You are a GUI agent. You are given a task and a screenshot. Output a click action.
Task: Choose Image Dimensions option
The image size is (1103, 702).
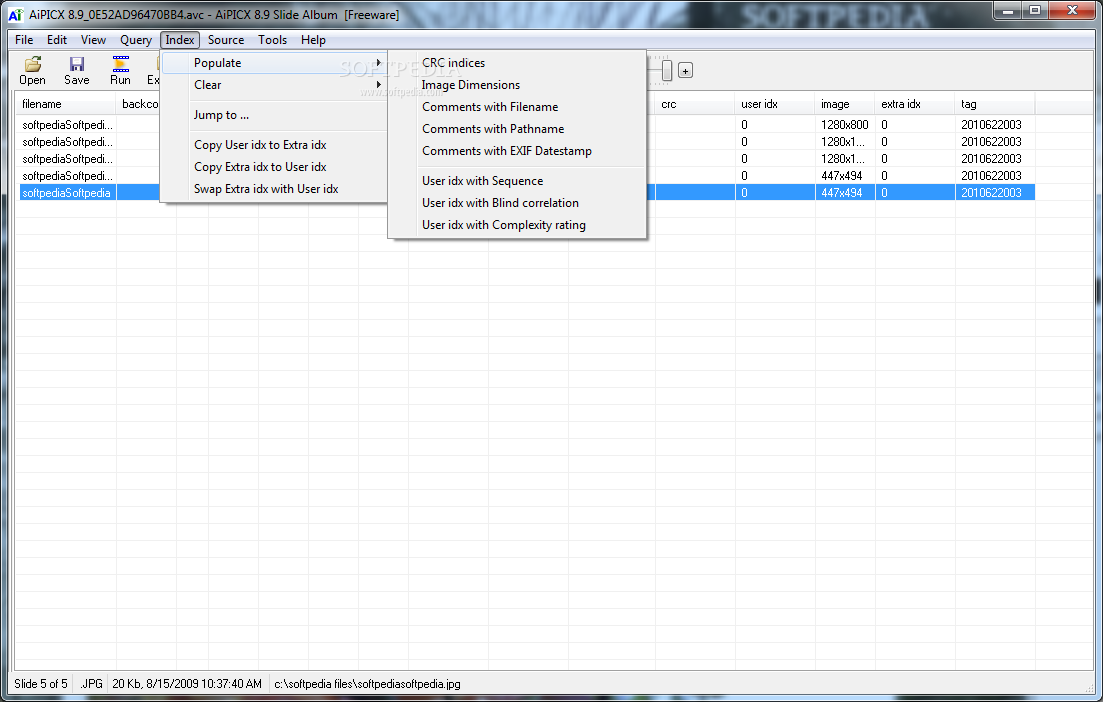click(517, 84)
